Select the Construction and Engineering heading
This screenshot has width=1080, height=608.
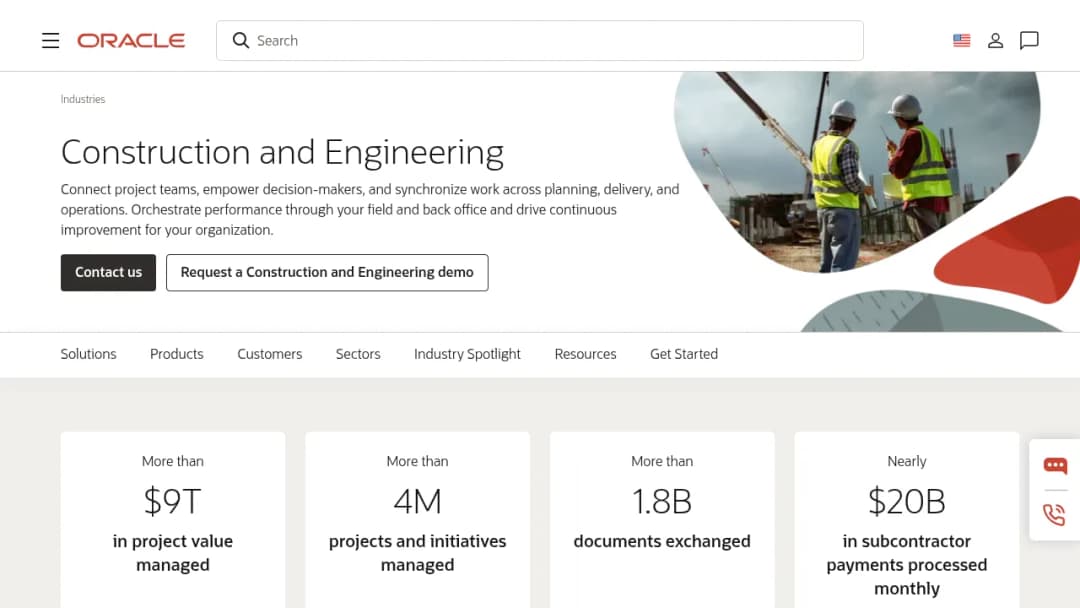point(282,152)
